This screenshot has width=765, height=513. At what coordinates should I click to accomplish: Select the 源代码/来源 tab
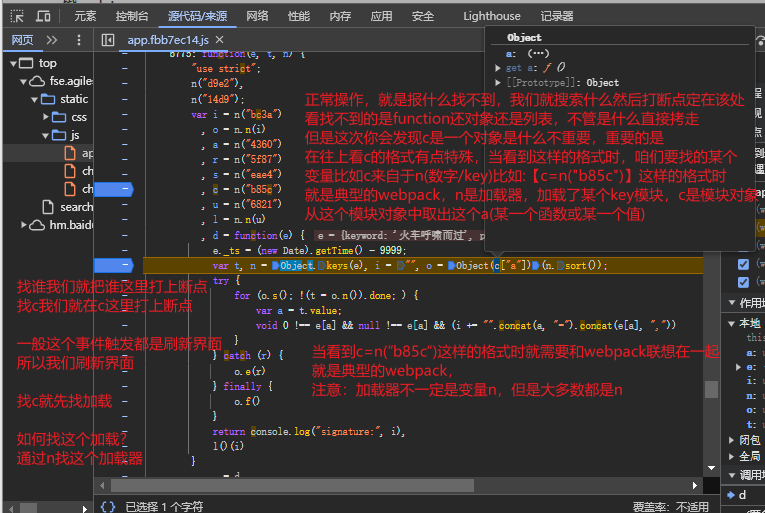pos(198,16)
